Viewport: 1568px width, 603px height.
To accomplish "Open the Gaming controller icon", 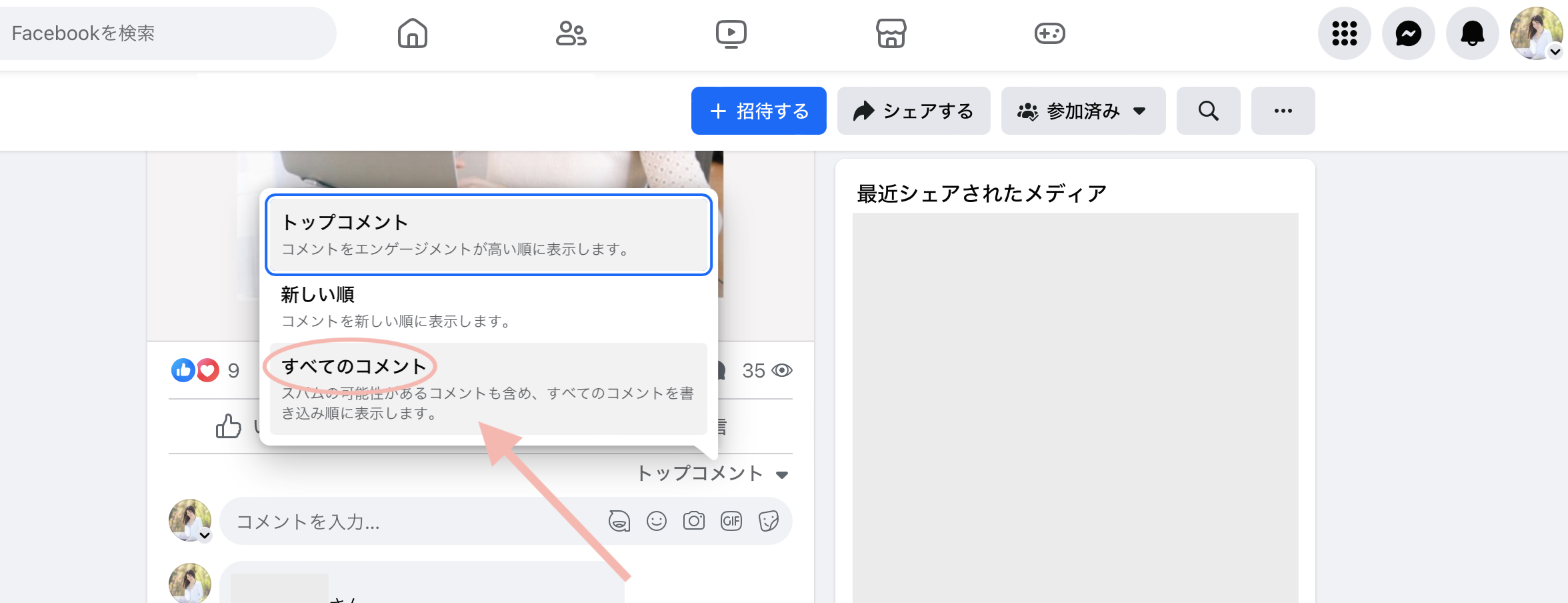I will click(x=1049, y=33).
